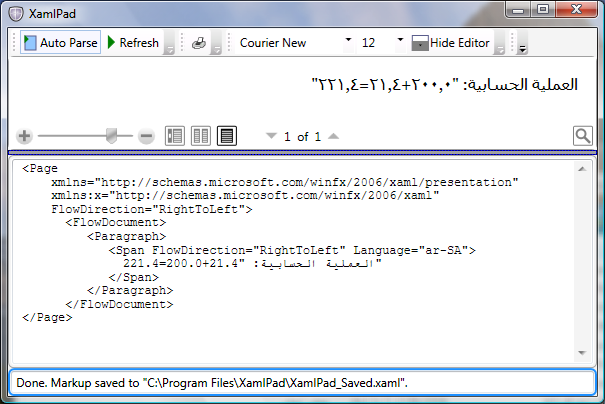
Task: Open the toolbar overflow arrow after Hide Editor
Action: click(x=500, y=43)
